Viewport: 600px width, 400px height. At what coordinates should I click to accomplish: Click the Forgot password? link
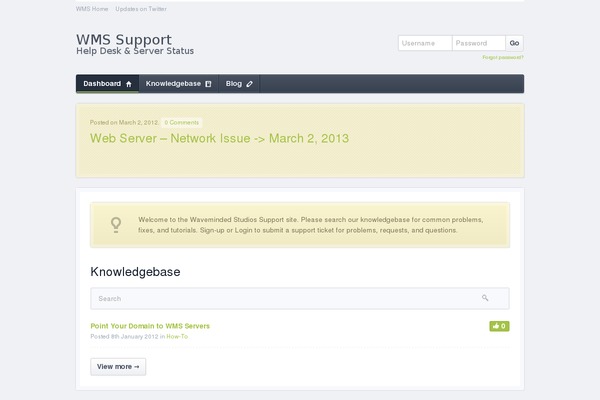click(503, 57)
